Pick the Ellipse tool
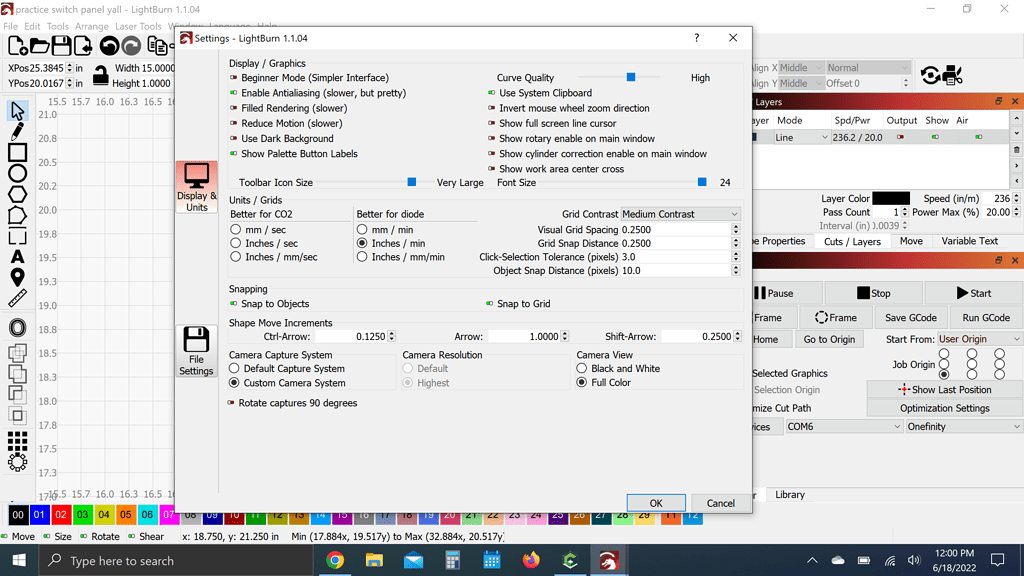The width and height of the screenshot is (1024, 576). click(18, 173)
